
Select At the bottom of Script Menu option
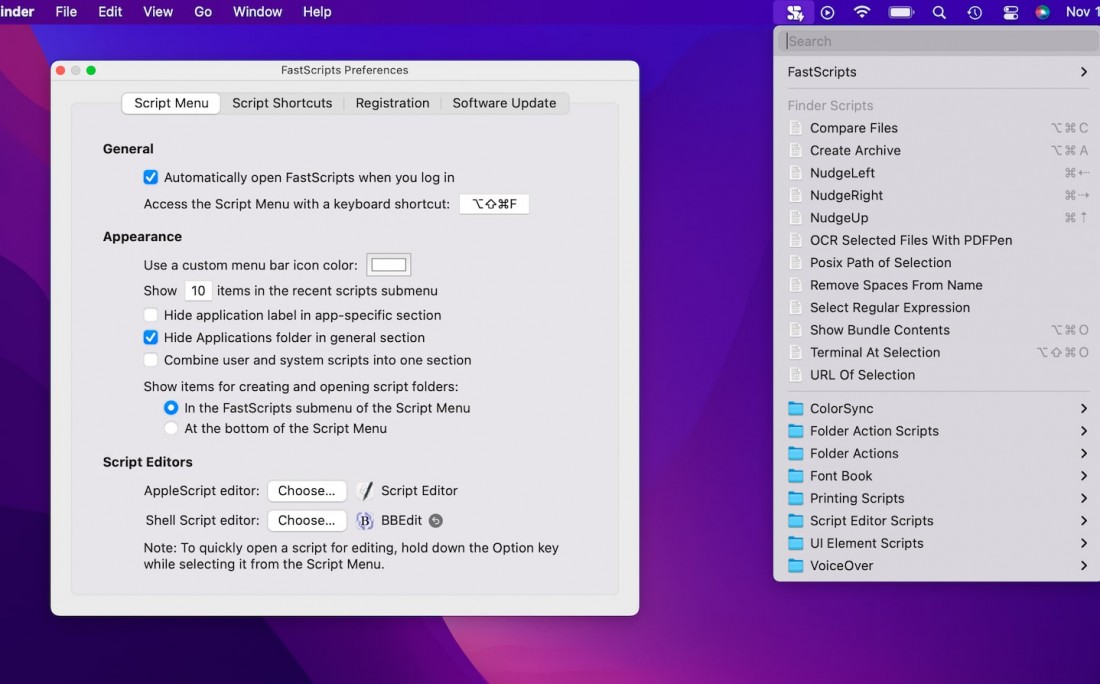click(171, 428)
